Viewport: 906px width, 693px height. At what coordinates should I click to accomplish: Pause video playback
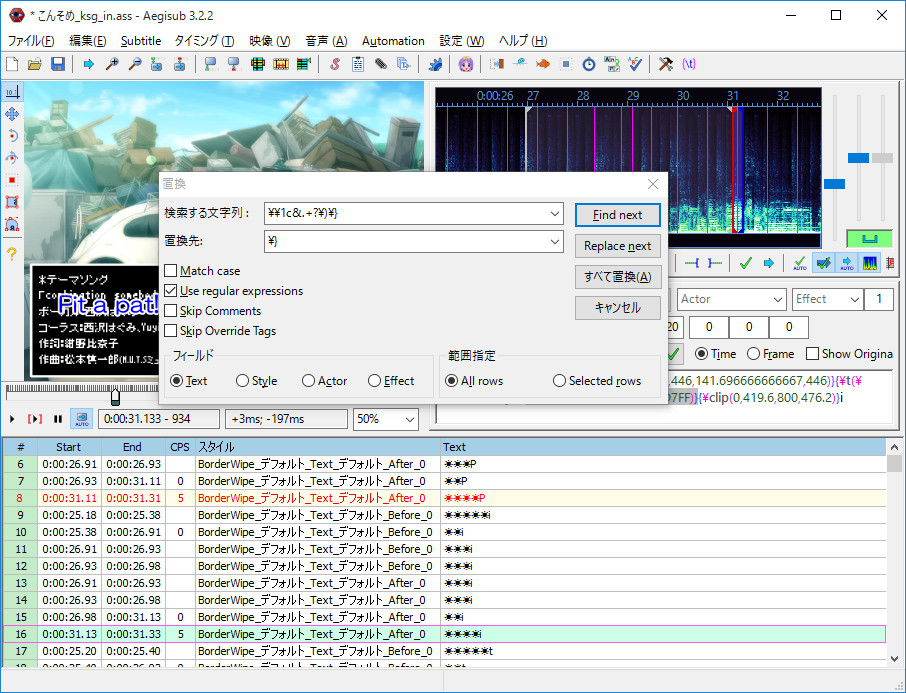[58, 419]
